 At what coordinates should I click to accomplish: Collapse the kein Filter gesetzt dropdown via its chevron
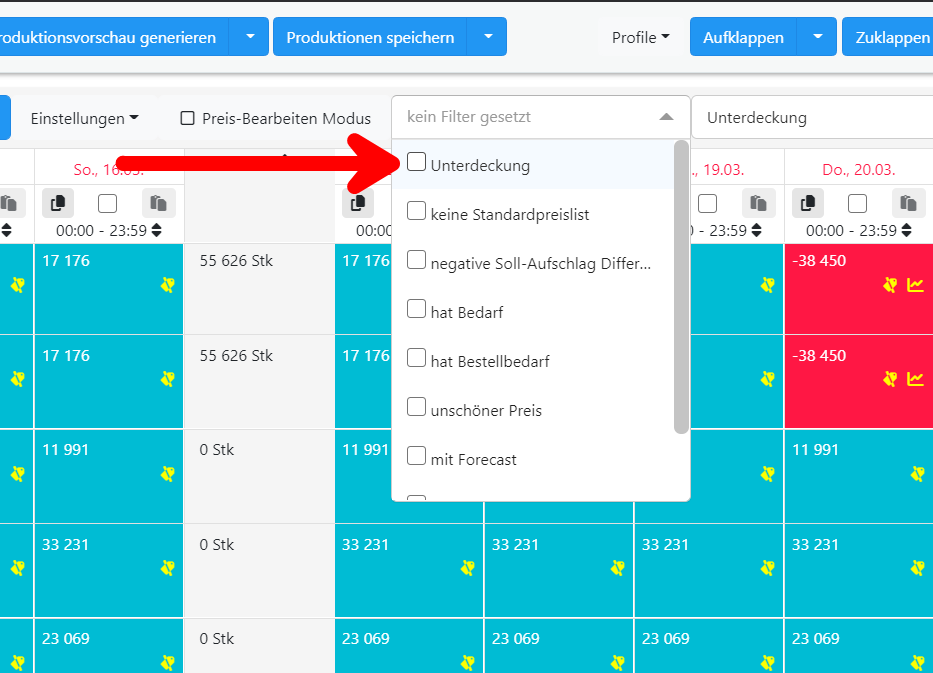[666, 117]
